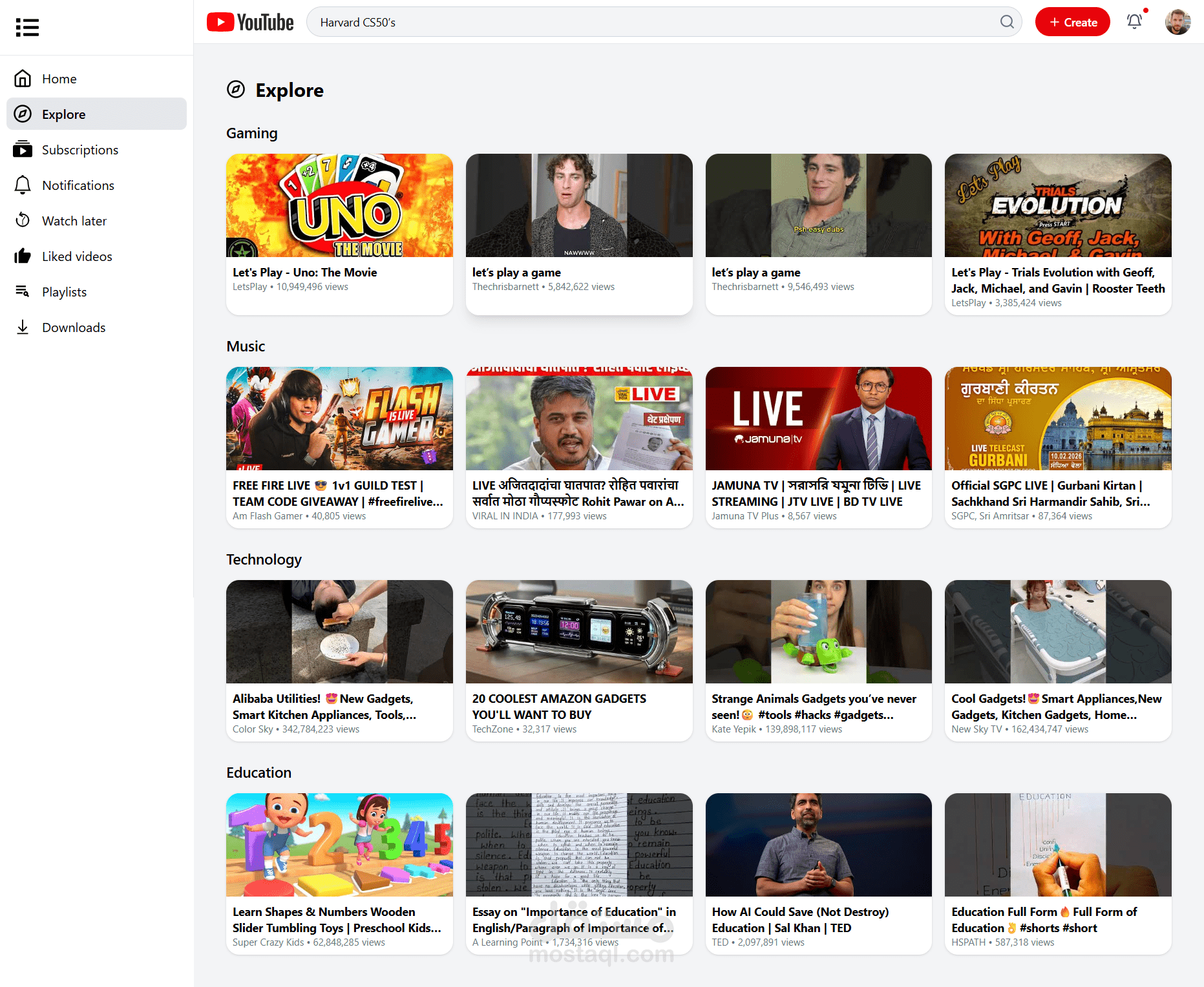This screenshot has height=987, width=1204.
Task: Open the 5,842,622 views let's play thumbnail
Action: [579, 205]
